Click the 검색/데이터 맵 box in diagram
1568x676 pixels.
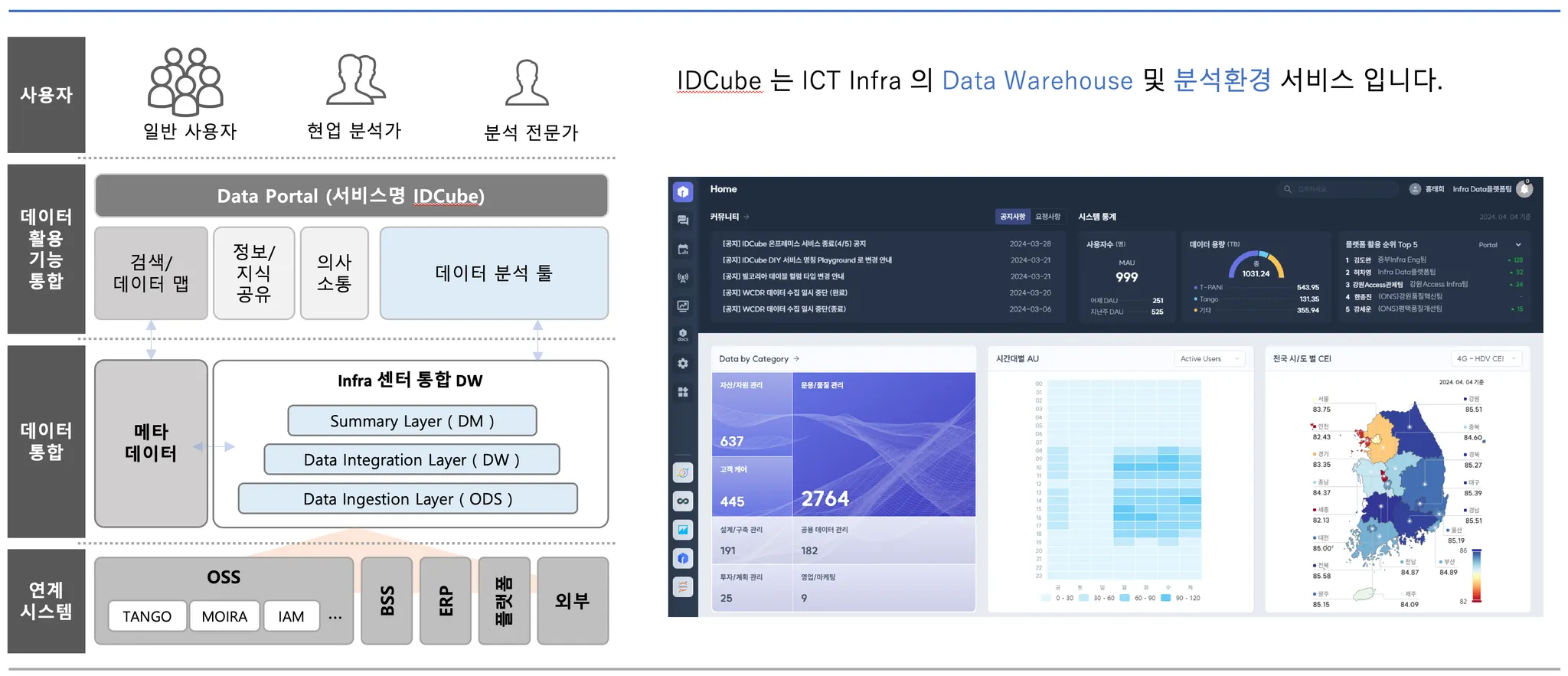[x=151, y=273]
